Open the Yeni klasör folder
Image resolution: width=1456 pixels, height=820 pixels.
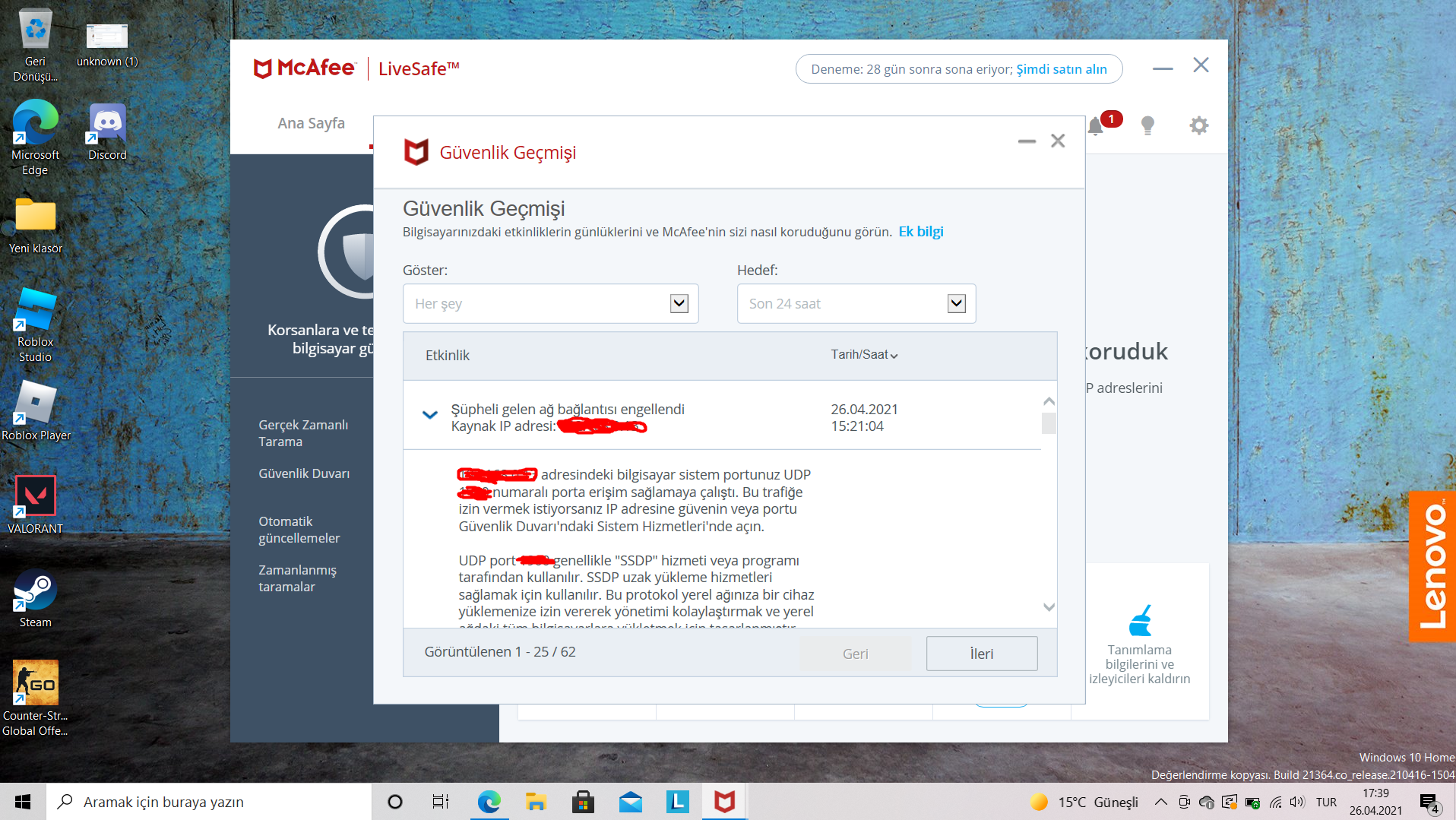point(35,226)
